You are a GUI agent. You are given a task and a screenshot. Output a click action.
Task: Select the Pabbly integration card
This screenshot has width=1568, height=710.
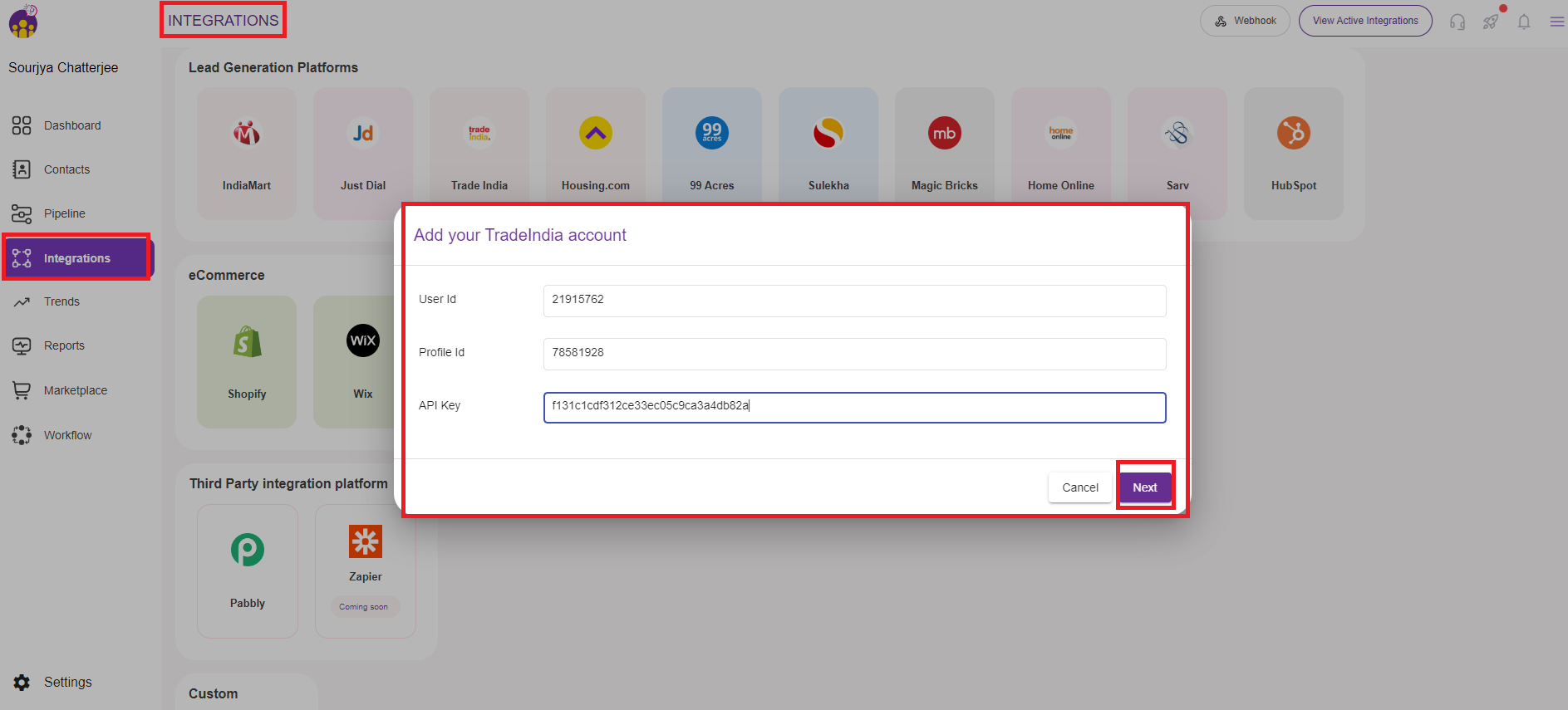click(x=248, y=550)
